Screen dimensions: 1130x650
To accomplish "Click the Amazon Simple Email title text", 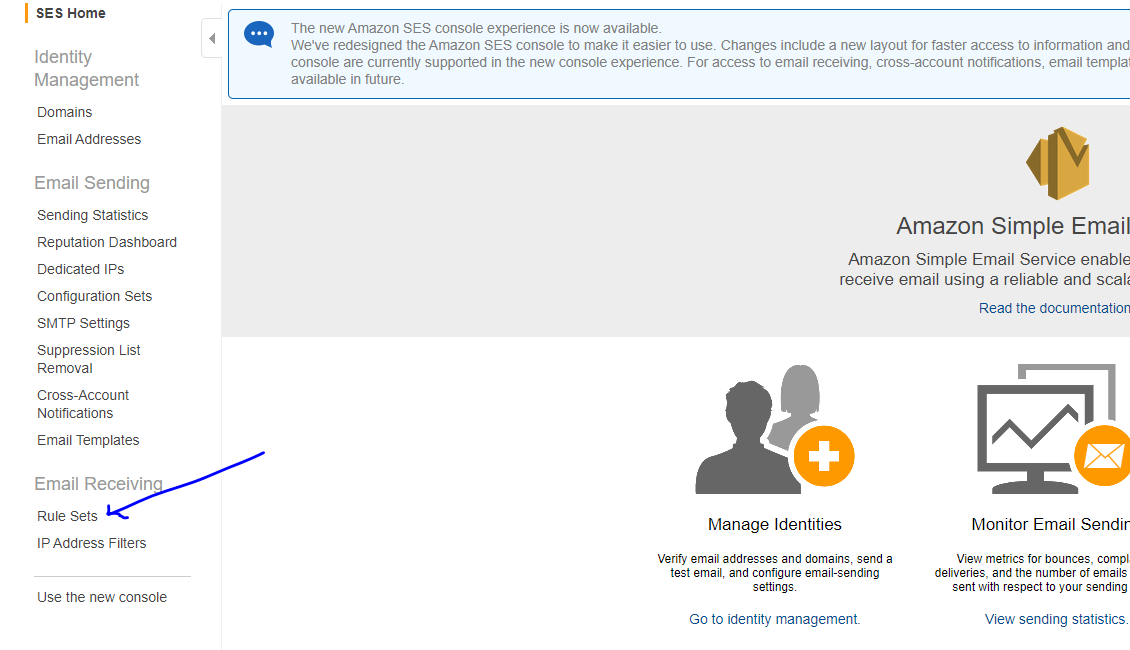I will point(1013,226).
